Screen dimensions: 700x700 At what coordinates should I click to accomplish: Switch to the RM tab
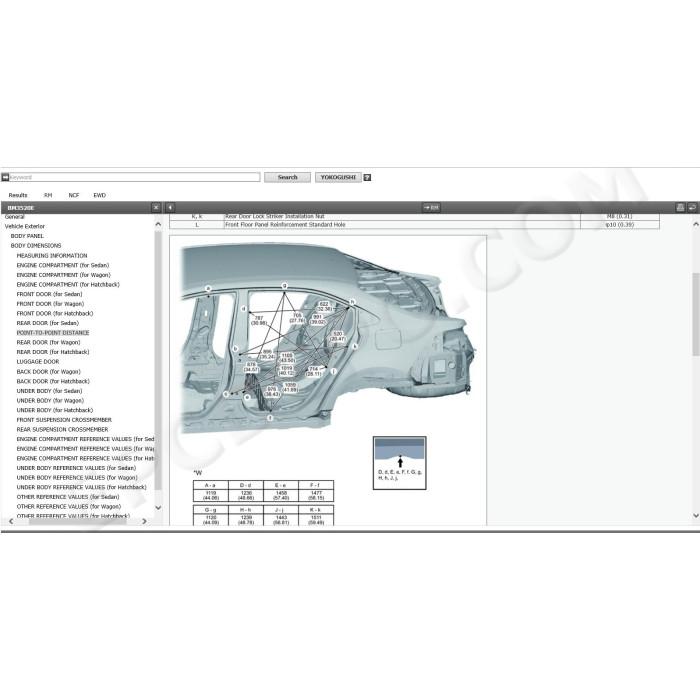click(48, 195)
